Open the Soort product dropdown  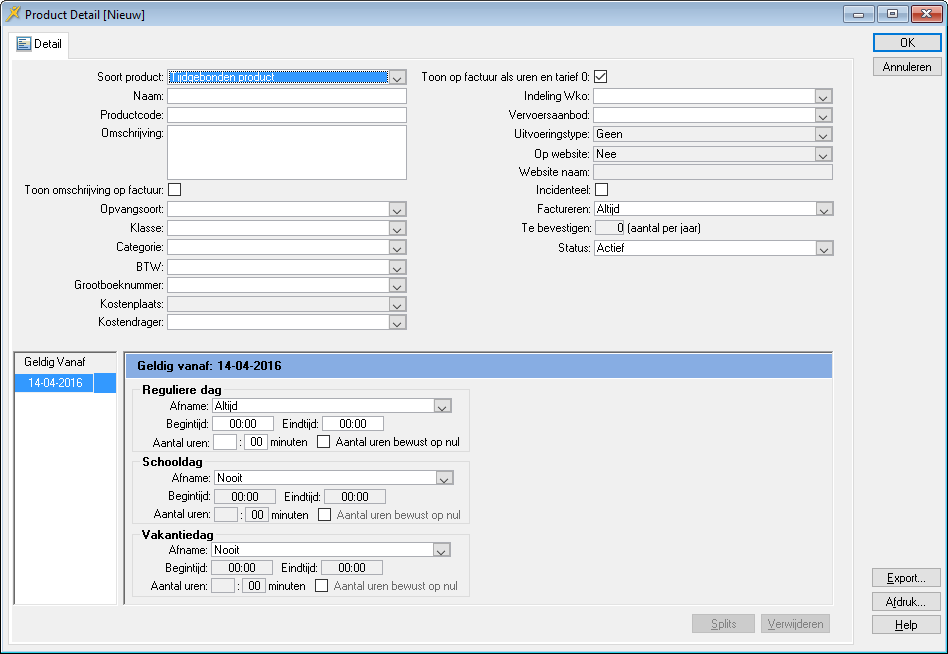click(397, 77)
